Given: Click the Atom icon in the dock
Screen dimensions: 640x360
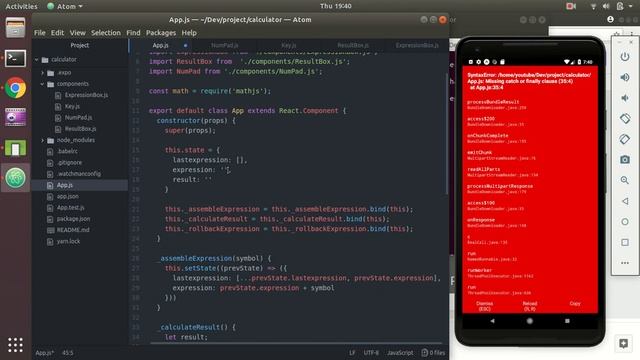Looking at the screenshot, I should tap(16, 178).
